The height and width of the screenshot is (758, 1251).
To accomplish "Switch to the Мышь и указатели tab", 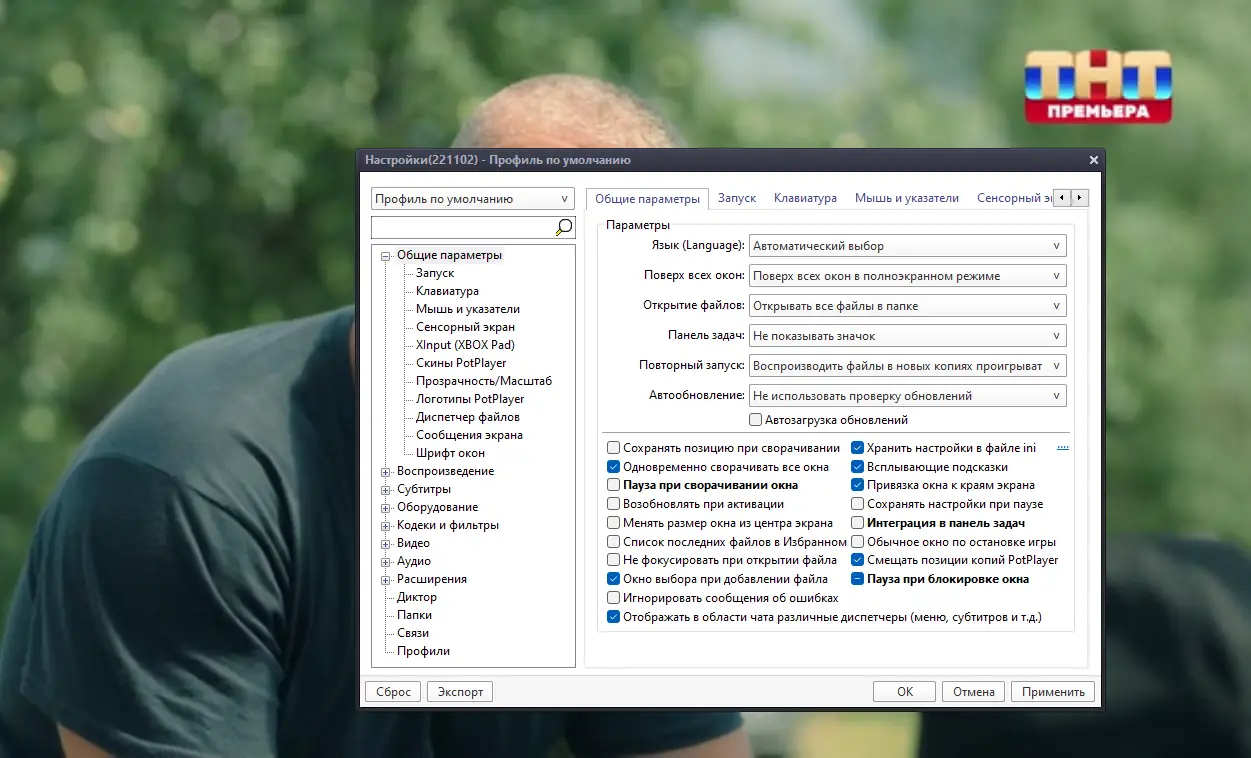I will 907,198.
